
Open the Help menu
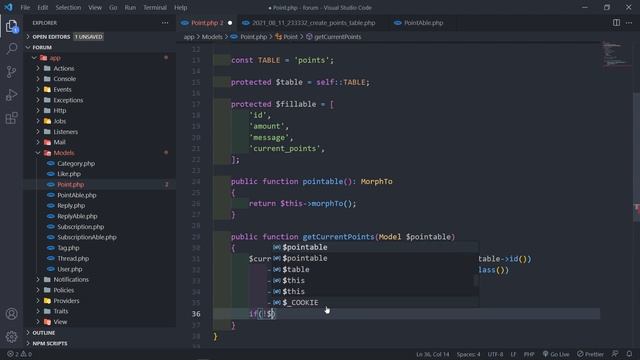coord(180,7)
